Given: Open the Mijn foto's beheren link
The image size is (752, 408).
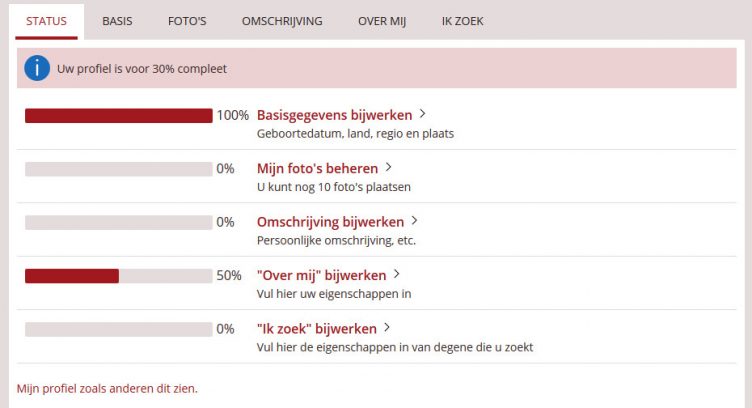Looking at the screenshot, I should pos(317,168).
